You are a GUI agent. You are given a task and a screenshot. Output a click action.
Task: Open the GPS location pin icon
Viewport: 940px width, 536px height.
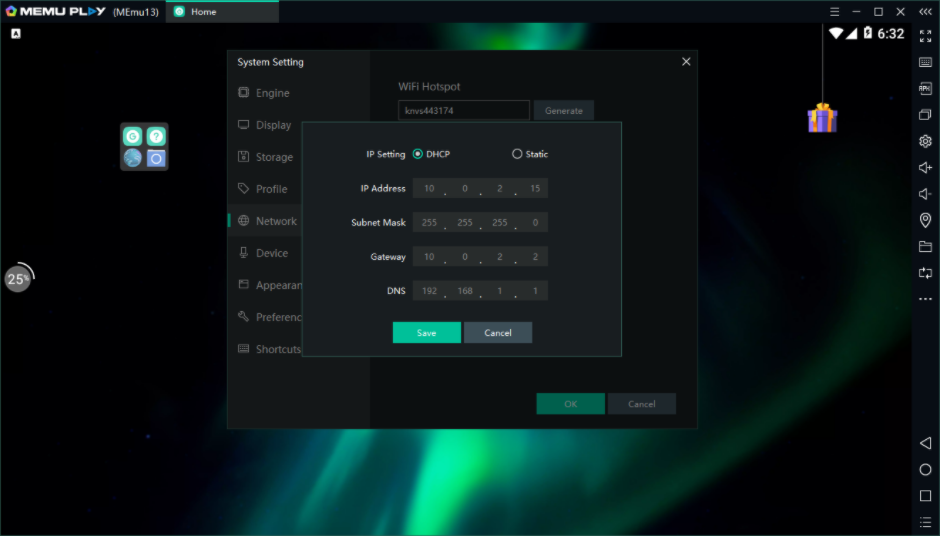point(925,220)
